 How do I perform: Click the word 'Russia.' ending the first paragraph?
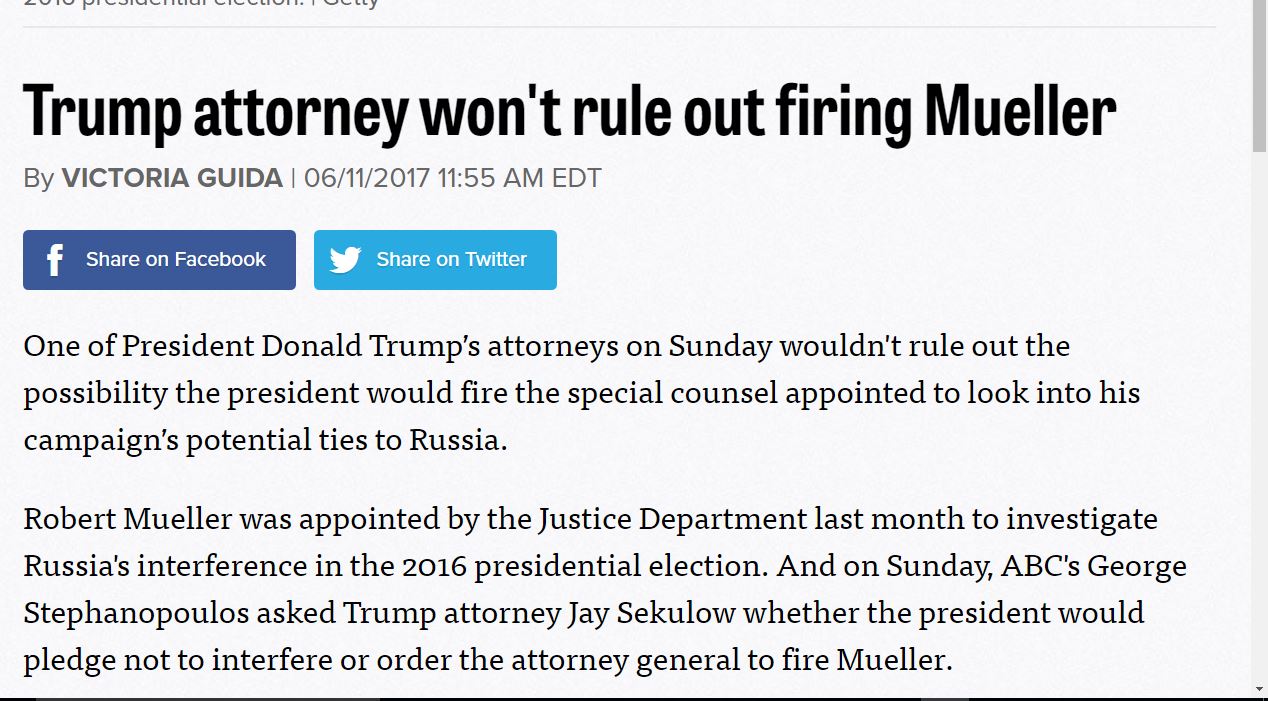coord(459,440)
